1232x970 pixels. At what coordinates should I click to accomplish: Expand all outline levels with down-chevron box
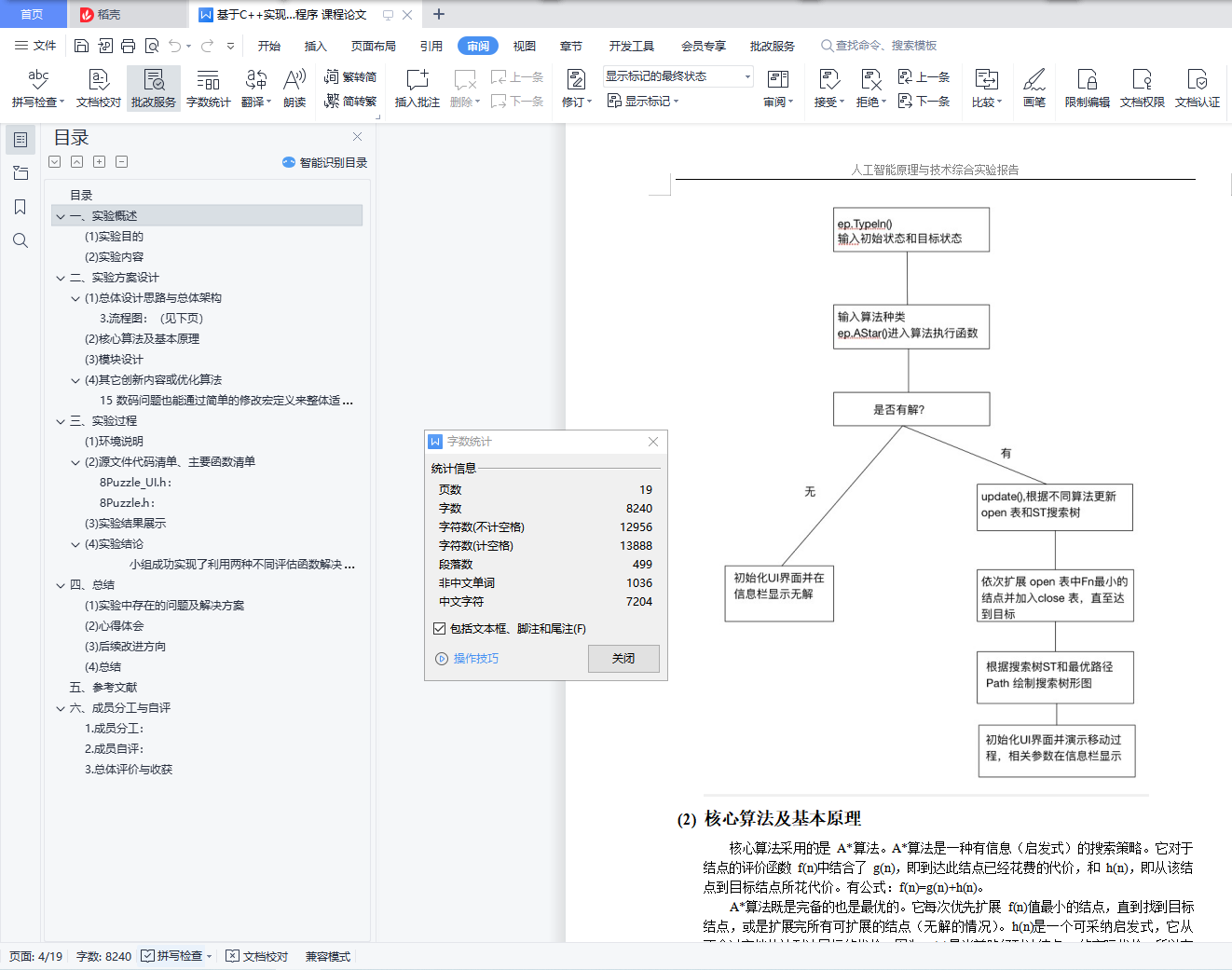point(55,161)
